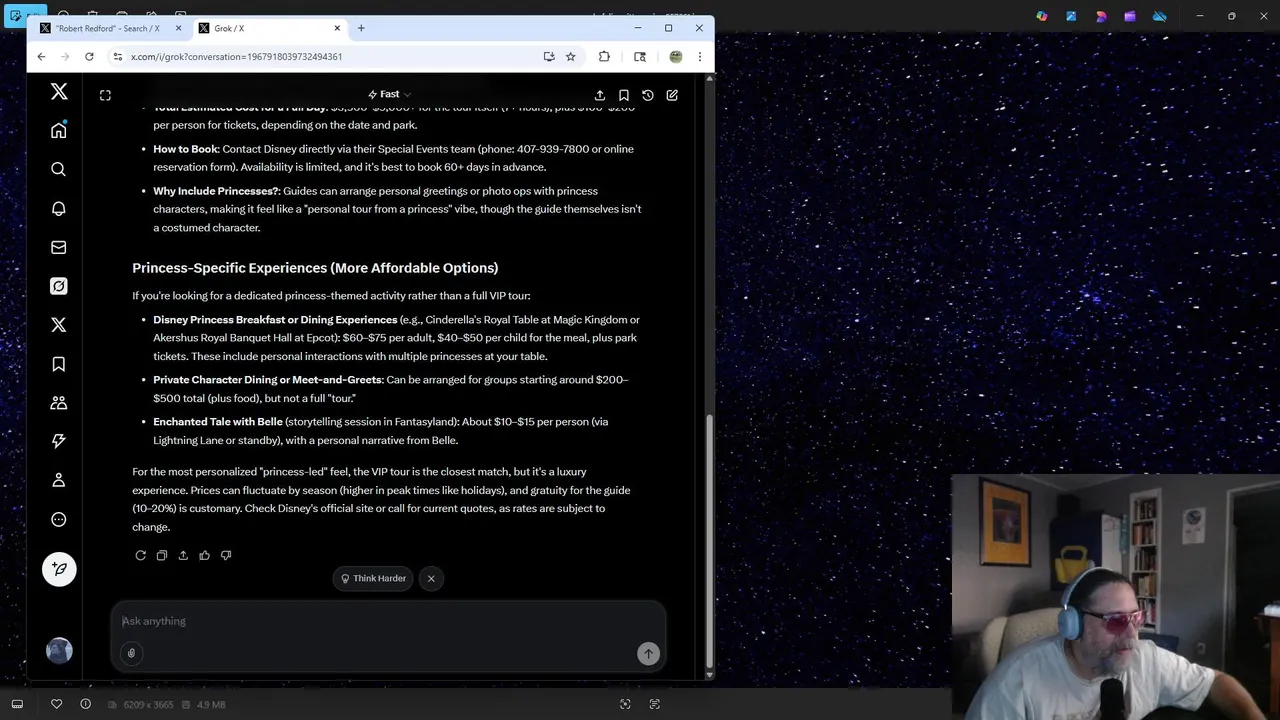The height and width of the screenshot is (720, 1280).
Task: Open Grok chat history clock icon
Action: pyautogui.click(x=648, y=95)
